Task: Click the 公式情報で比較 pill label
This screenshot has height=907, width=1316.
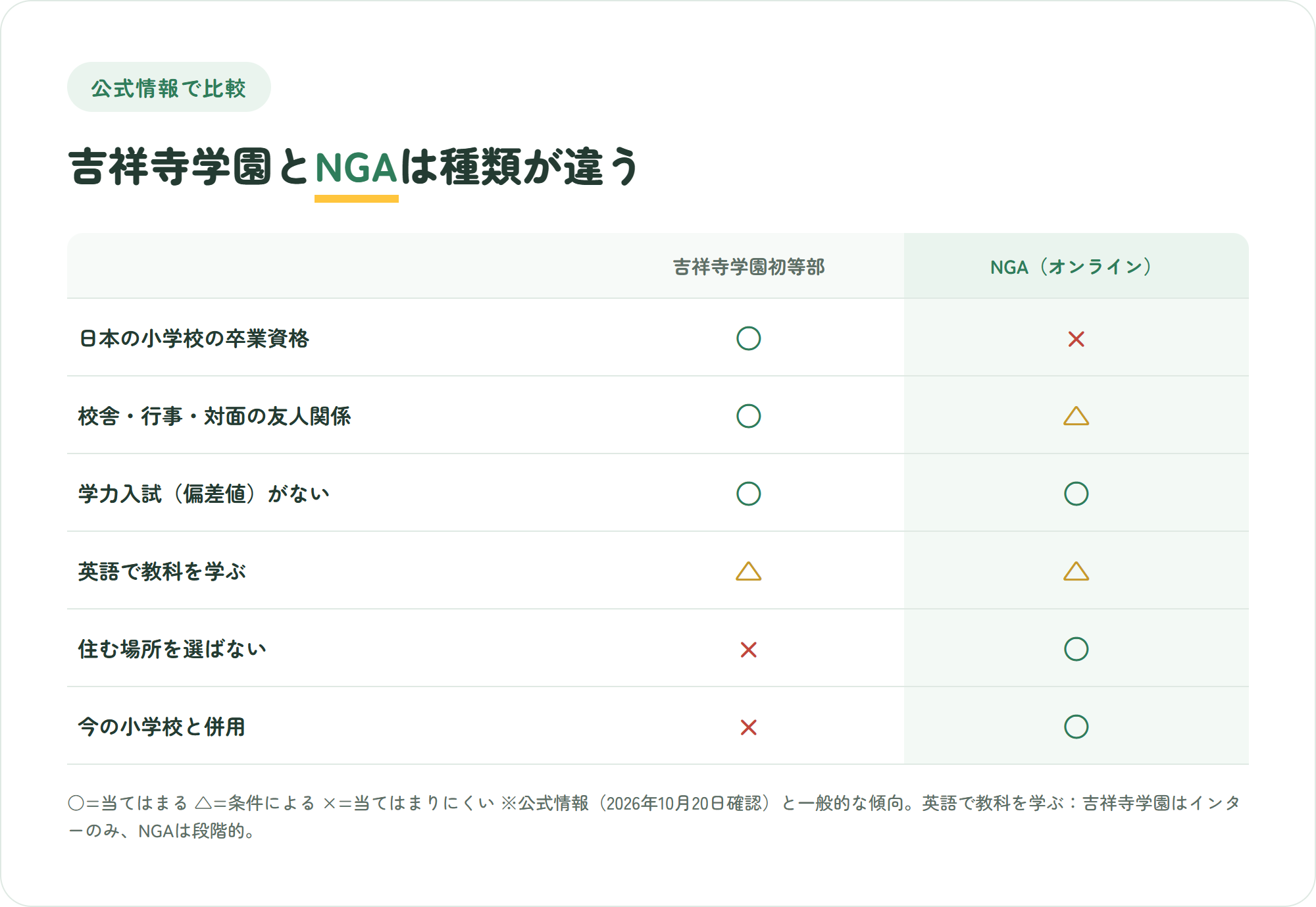Action: pyautogui.click(x=168, y=88)
